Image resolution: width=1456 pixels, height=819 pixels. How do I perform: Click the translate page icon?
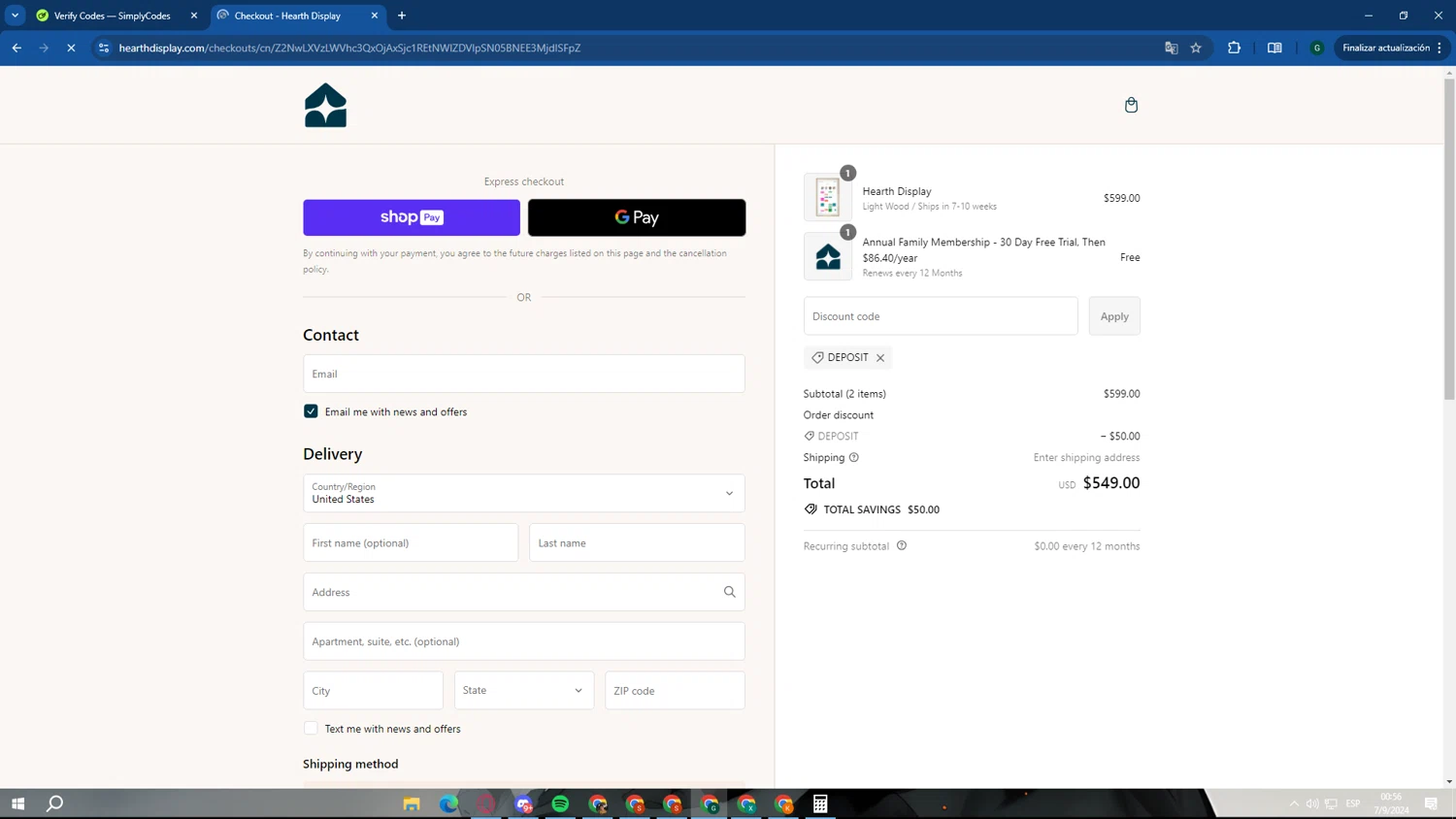1172,48
